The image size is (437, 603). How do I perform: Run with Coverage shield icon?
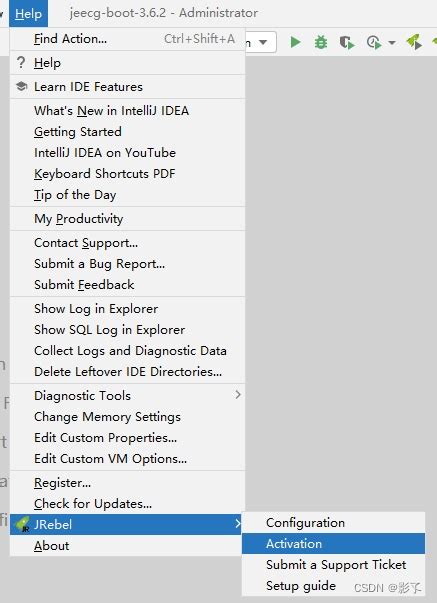[347, 42]
